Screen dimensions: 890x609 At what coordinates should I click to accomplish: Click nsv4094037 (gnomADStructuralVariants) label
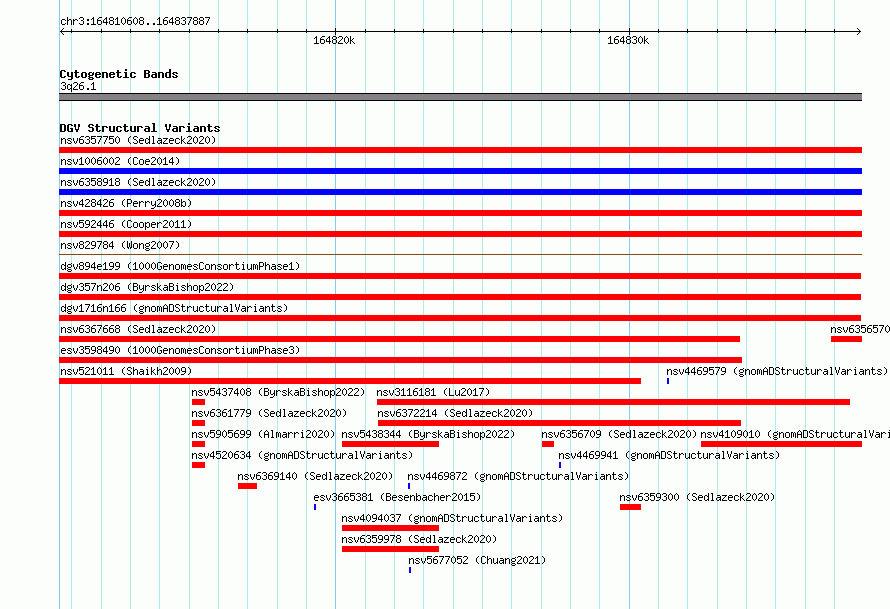(452, 518)
